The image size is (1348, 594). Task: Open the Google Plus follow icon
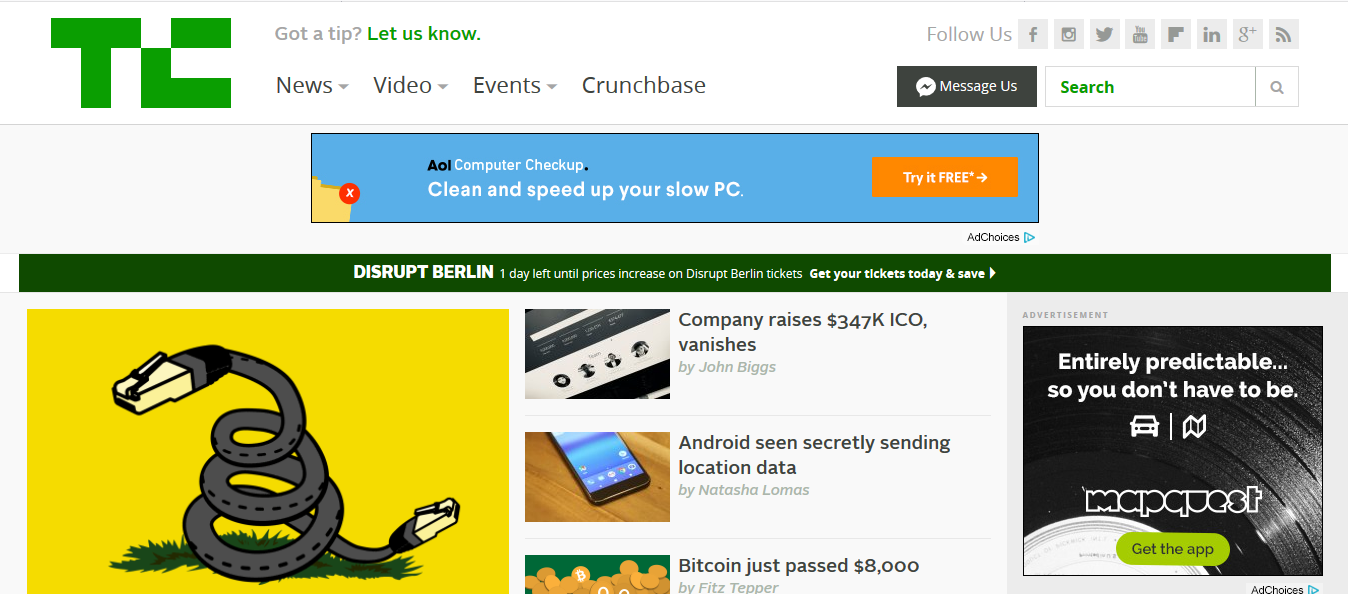pyautogui.click(x=1248, y=34)
